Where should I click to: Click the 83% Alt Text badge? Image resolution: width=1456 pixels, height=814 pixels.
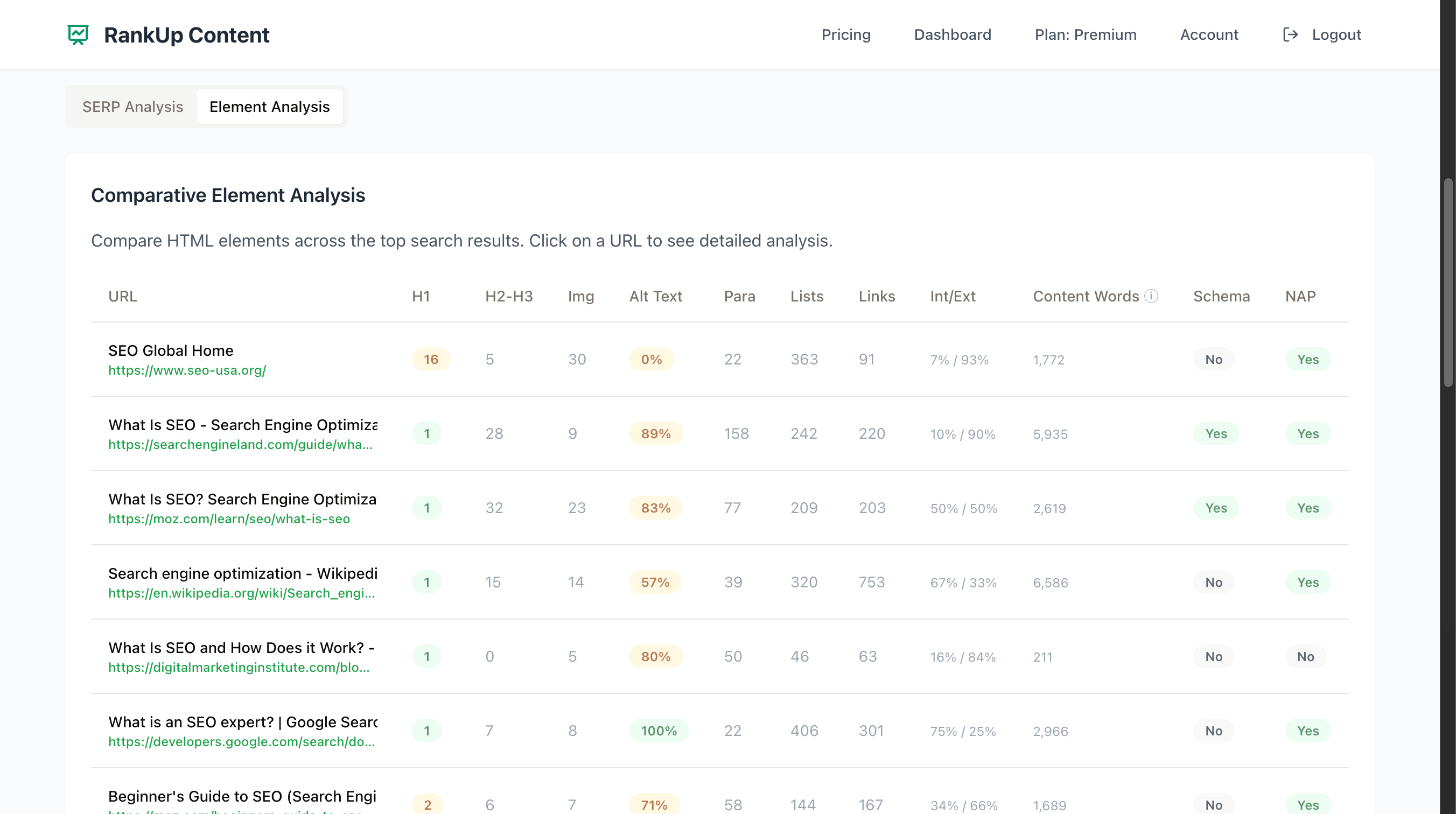point(656,508)
